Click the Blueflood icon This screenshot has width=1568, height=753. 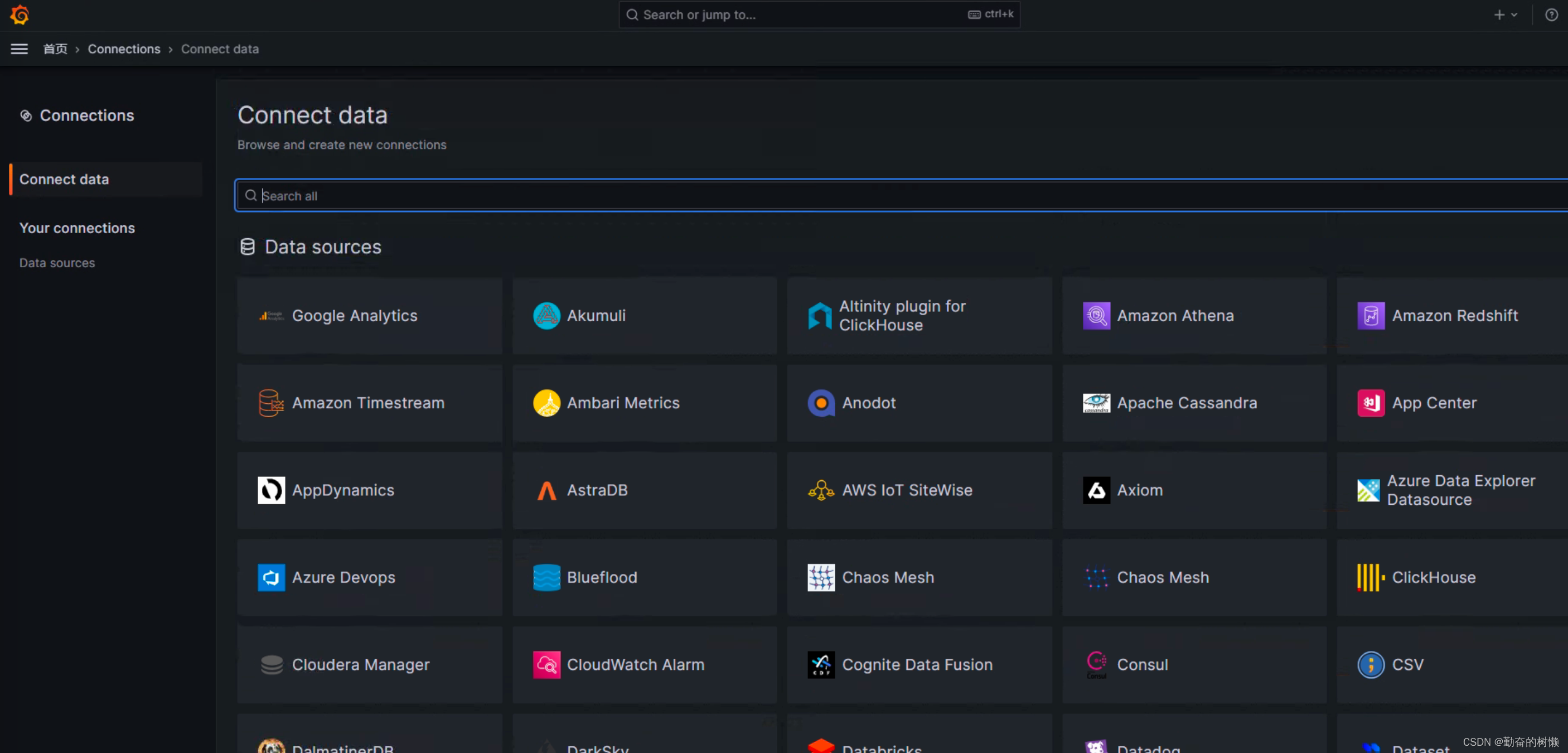coord(546,577)
